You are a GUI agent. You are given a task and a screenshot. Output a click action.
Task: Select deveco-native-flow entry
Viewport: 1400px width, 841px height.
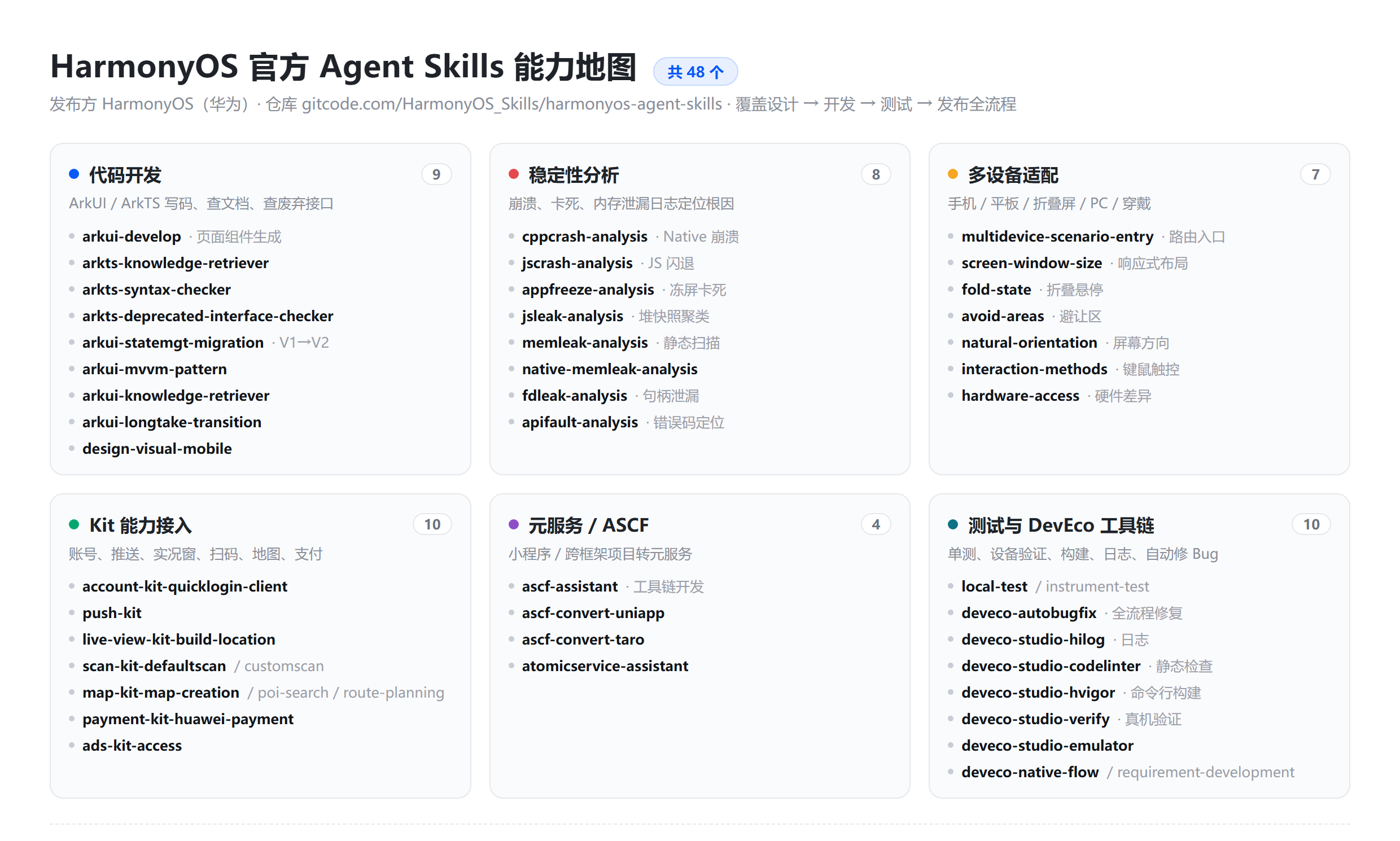[x=1030, y=773]
